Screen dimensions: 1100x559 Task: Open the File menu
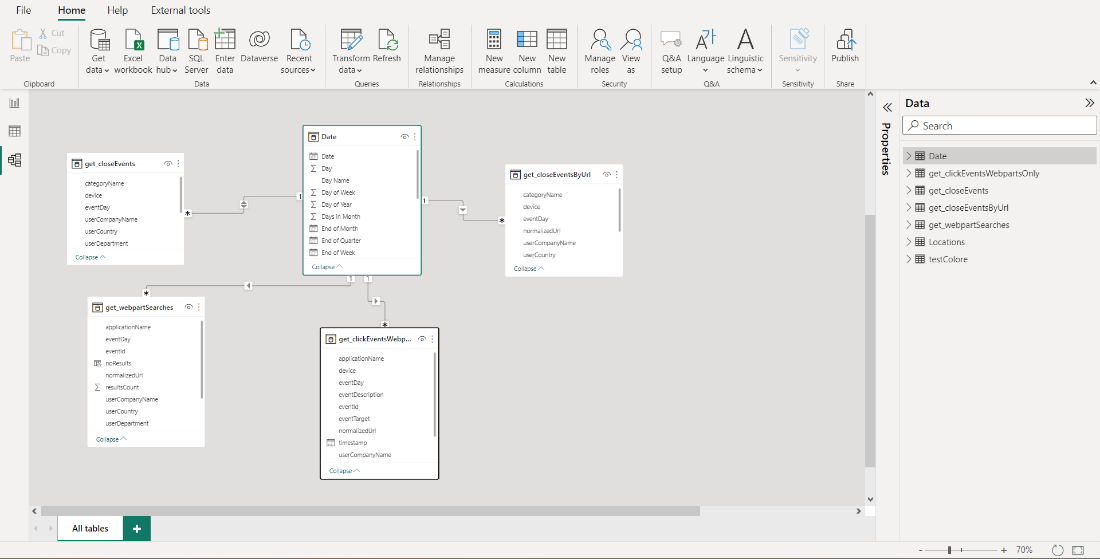(24, 10)
